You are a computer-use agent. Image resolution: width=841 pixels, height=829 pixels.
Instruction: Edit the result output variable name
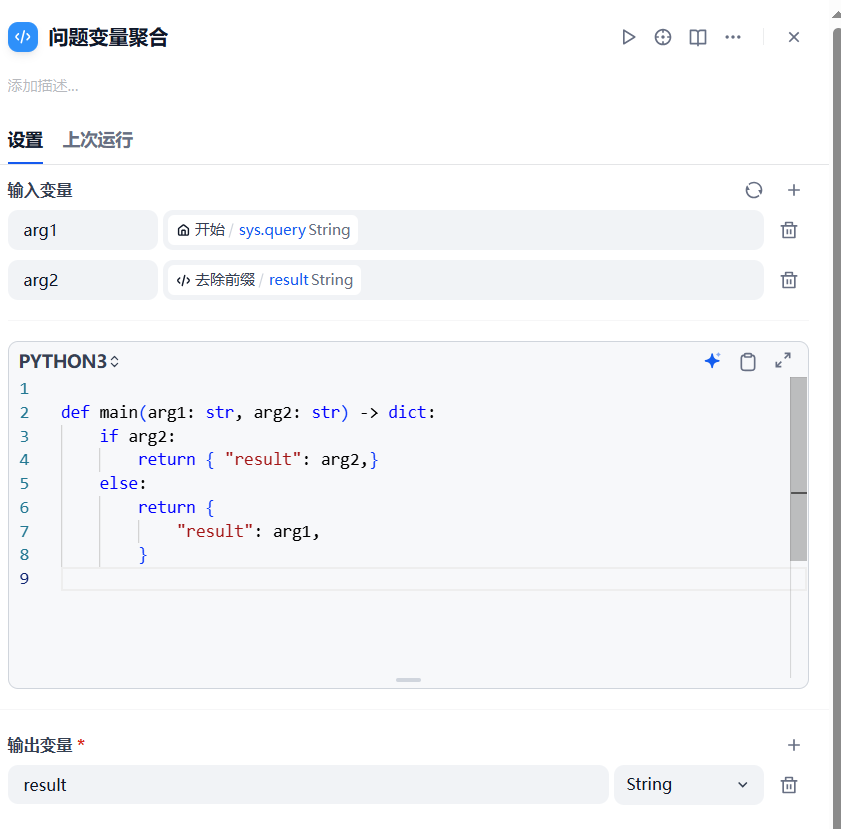(x=308, y=785)
